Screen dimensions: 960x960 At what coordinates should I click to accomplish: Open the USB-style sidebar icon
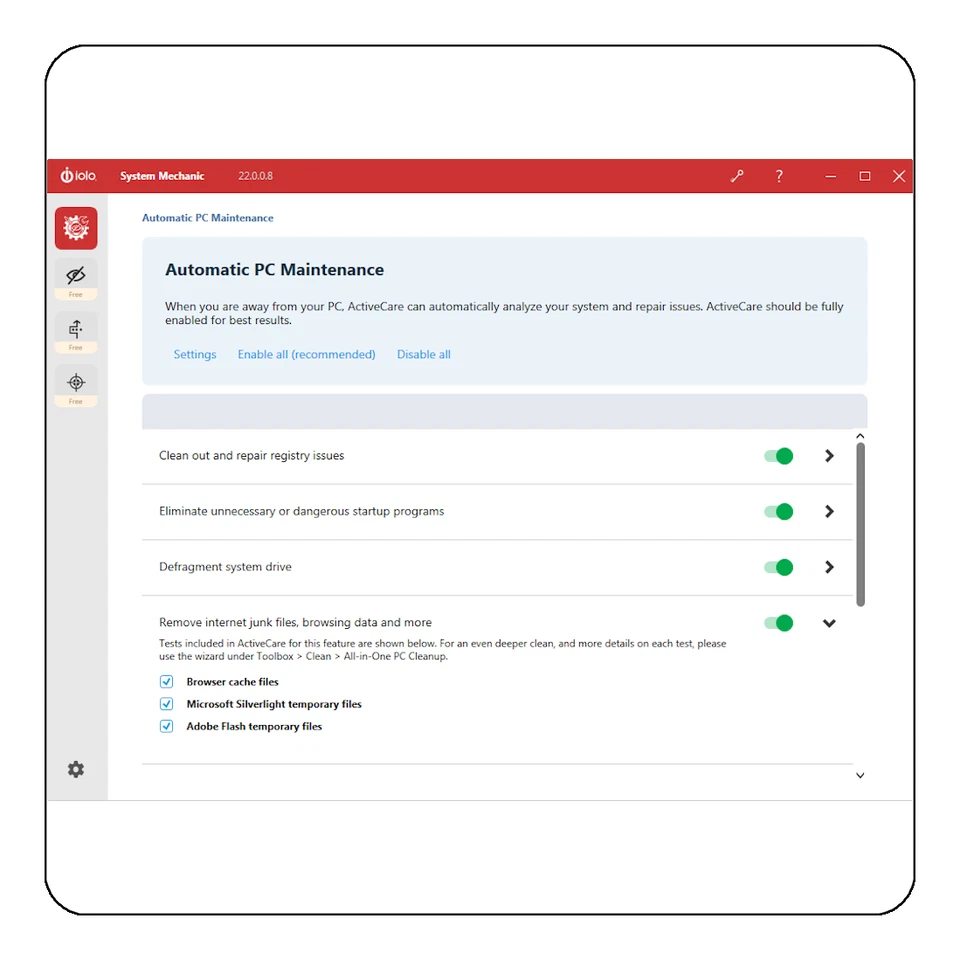pos(76,332)
